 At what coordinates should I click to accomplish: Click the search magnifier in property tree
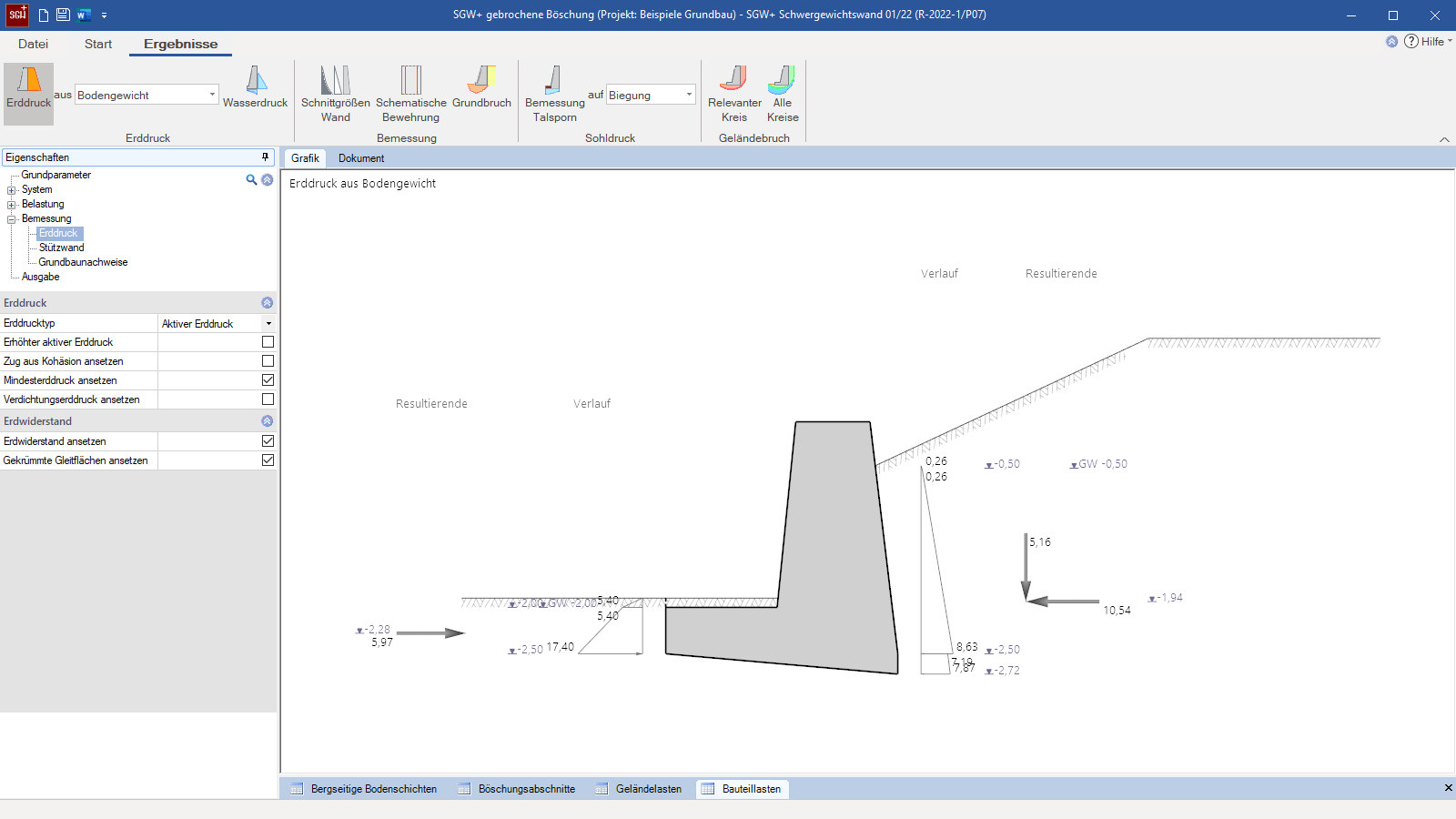pyautogui.click(x=251, y=179)
